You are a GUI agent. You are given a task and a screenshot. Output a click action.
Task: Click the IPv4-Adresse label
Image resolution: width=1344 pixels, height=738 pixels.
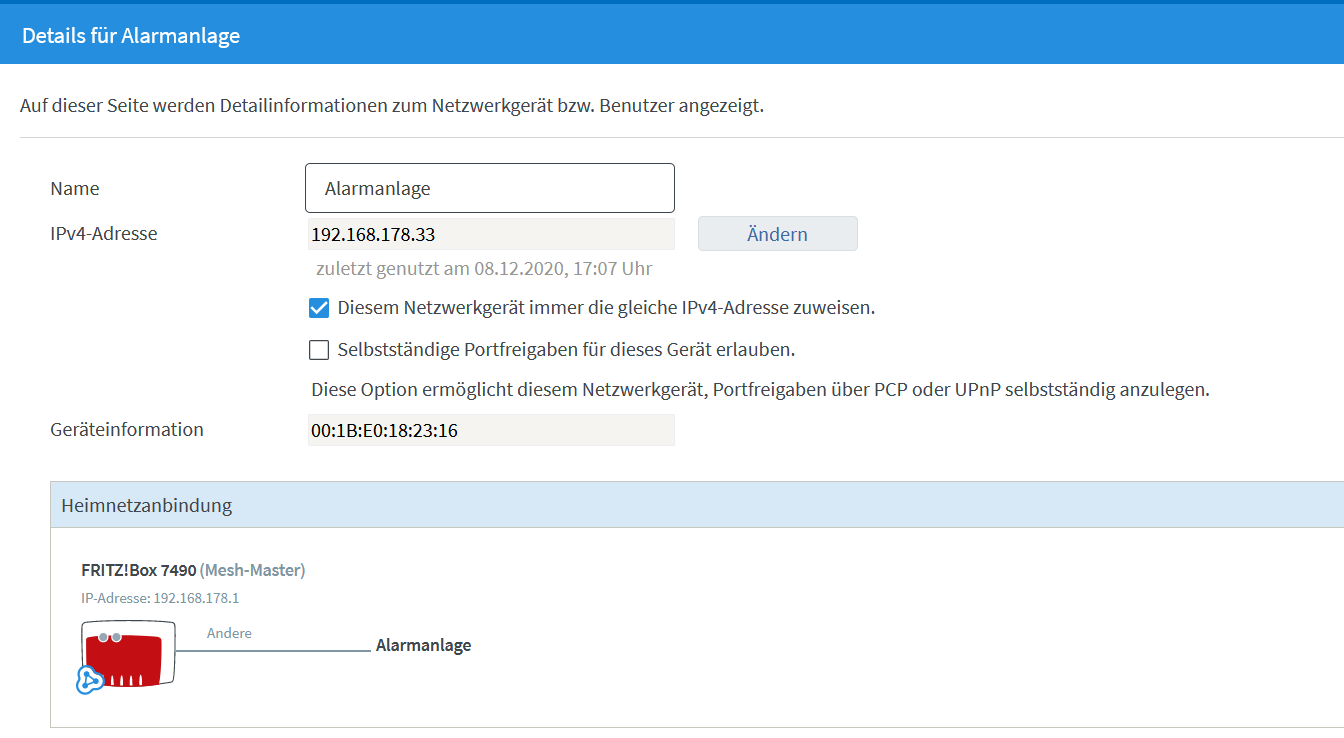tap(104, 234)
